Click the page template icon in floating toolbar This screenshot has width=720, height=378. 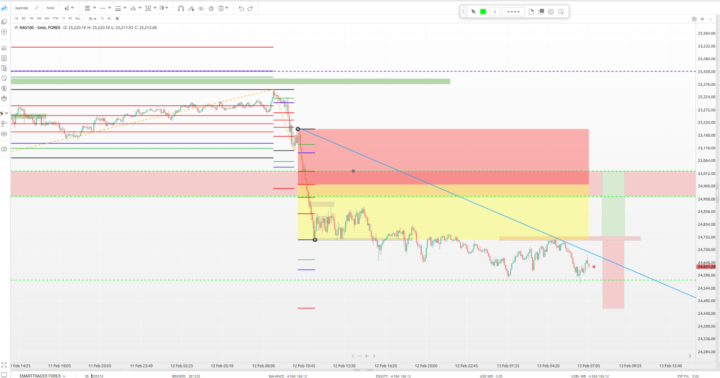[531, 11]
